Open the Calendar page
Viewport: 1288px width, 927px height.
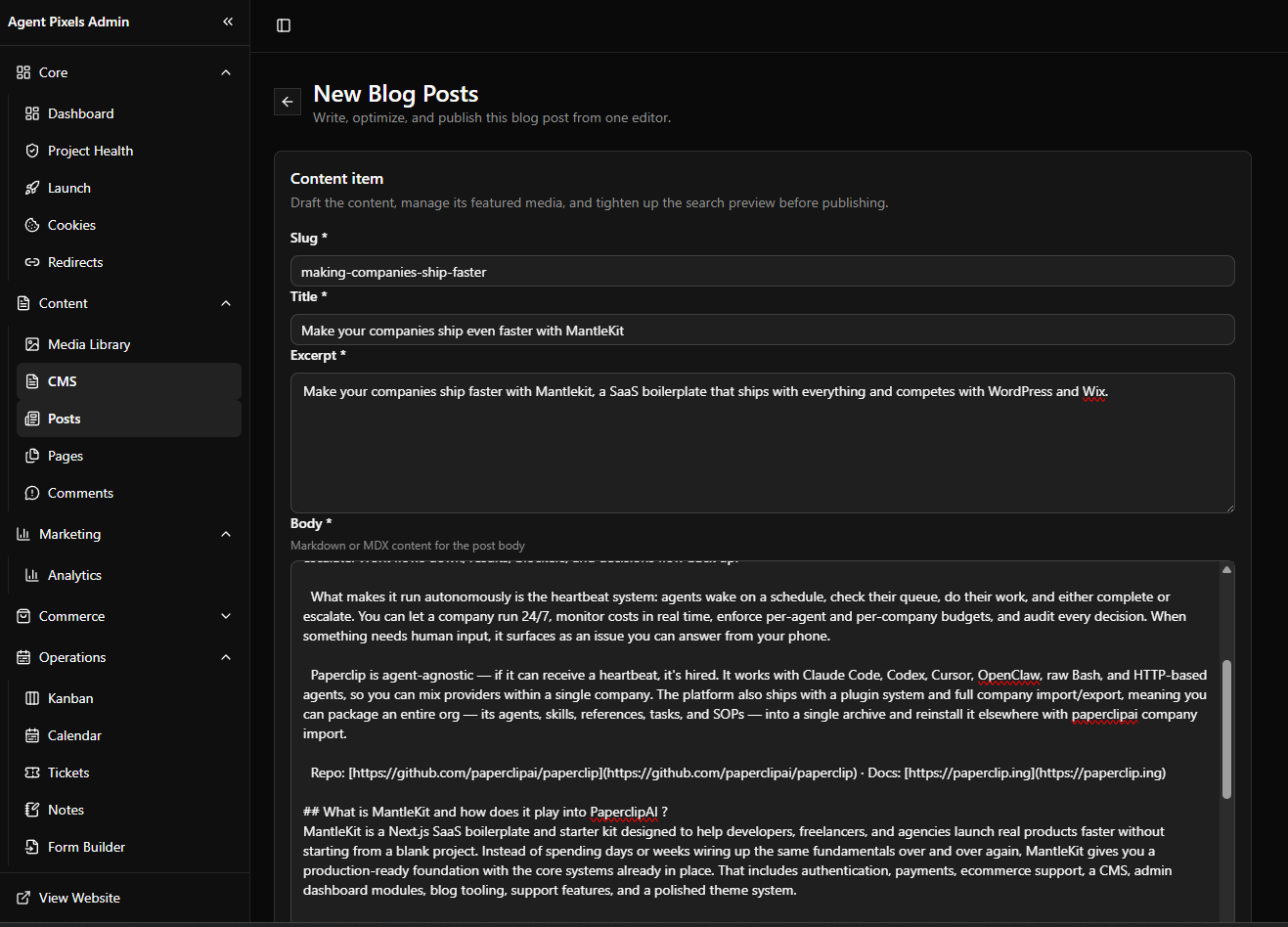[x=129, y=735]
